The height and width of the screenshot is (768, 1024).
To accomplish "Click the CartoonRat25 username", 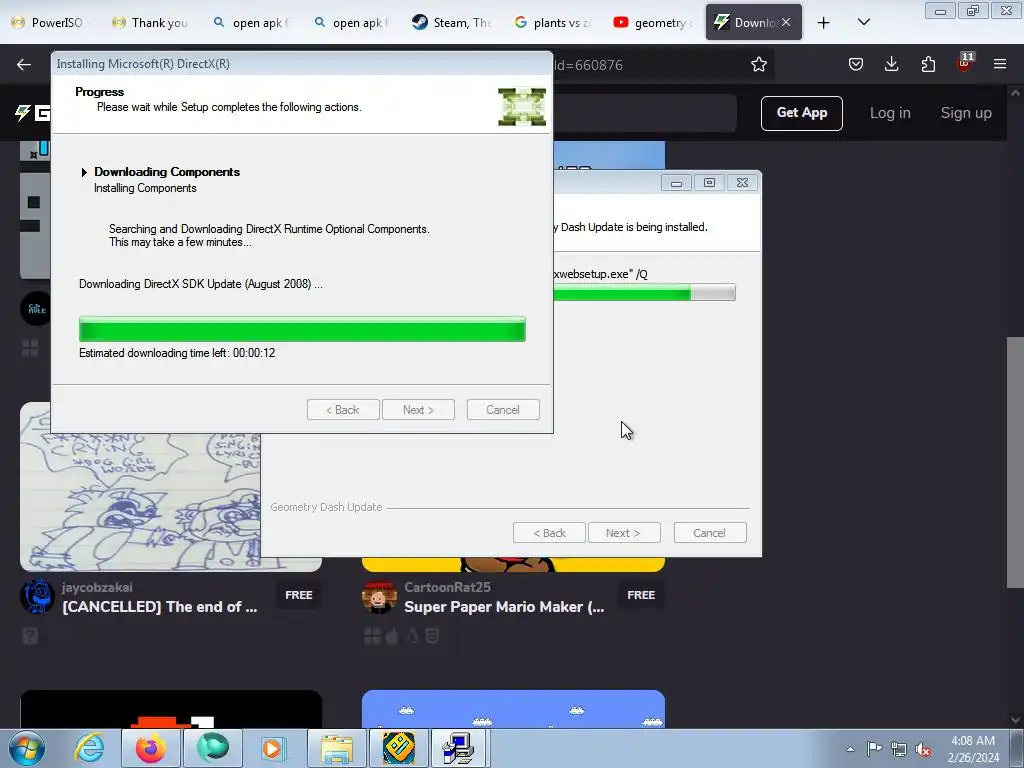I will pos(447,587).
